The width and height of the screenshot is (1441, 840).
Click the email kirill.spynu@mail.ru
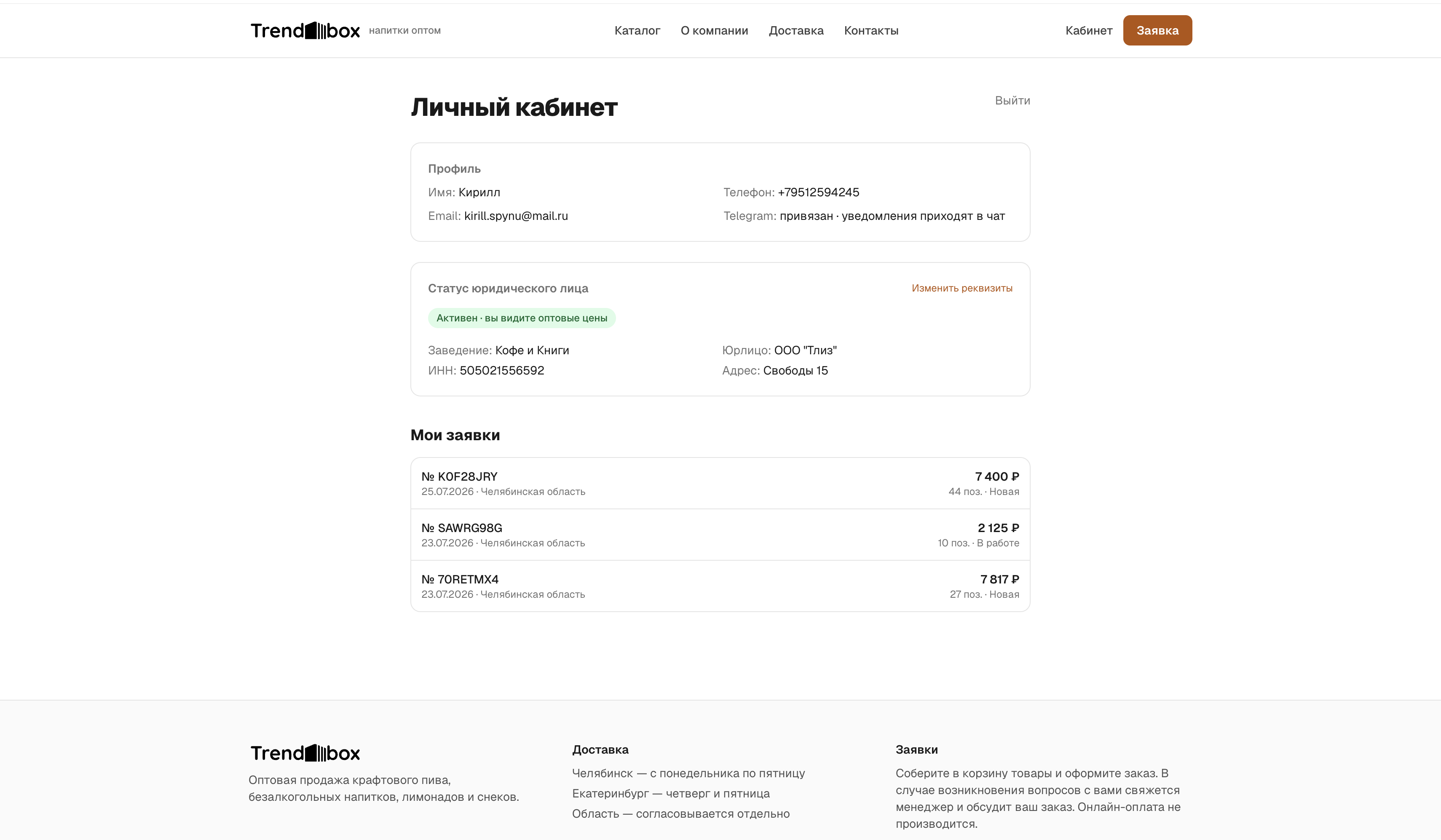[516, 216]
